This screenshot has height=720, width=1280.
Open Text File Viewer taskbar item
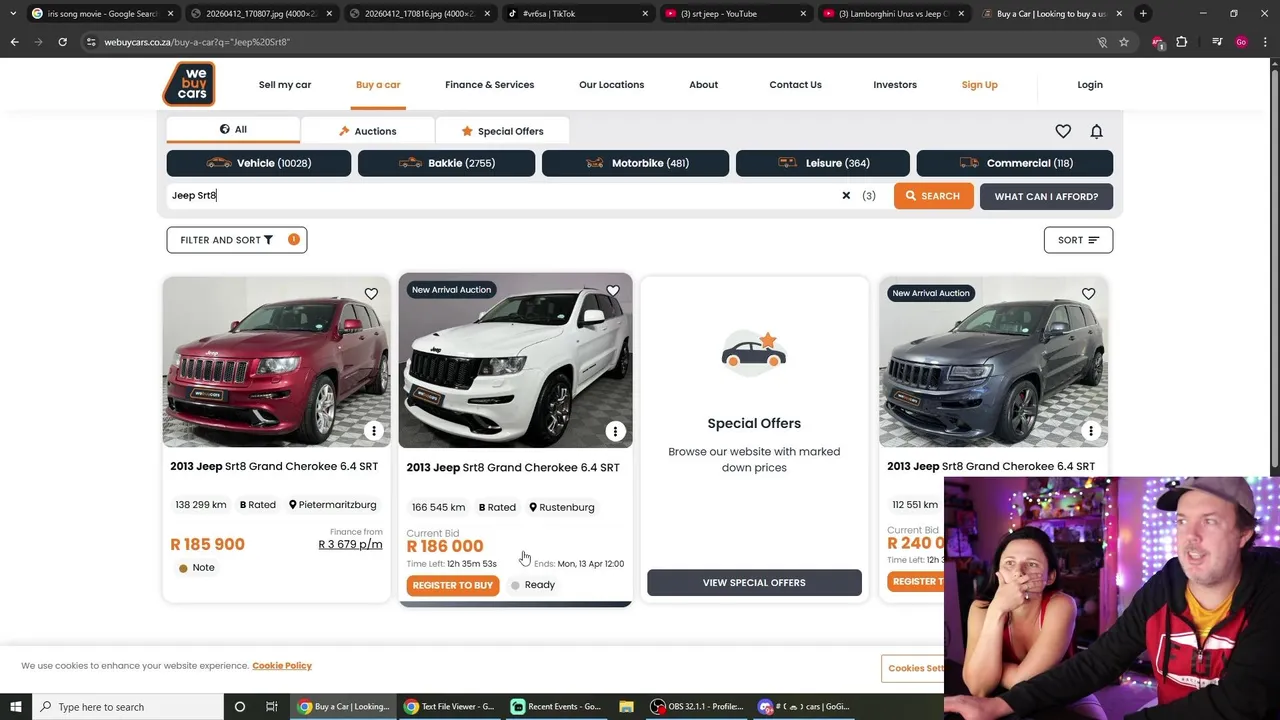click(x=449, y=707)
